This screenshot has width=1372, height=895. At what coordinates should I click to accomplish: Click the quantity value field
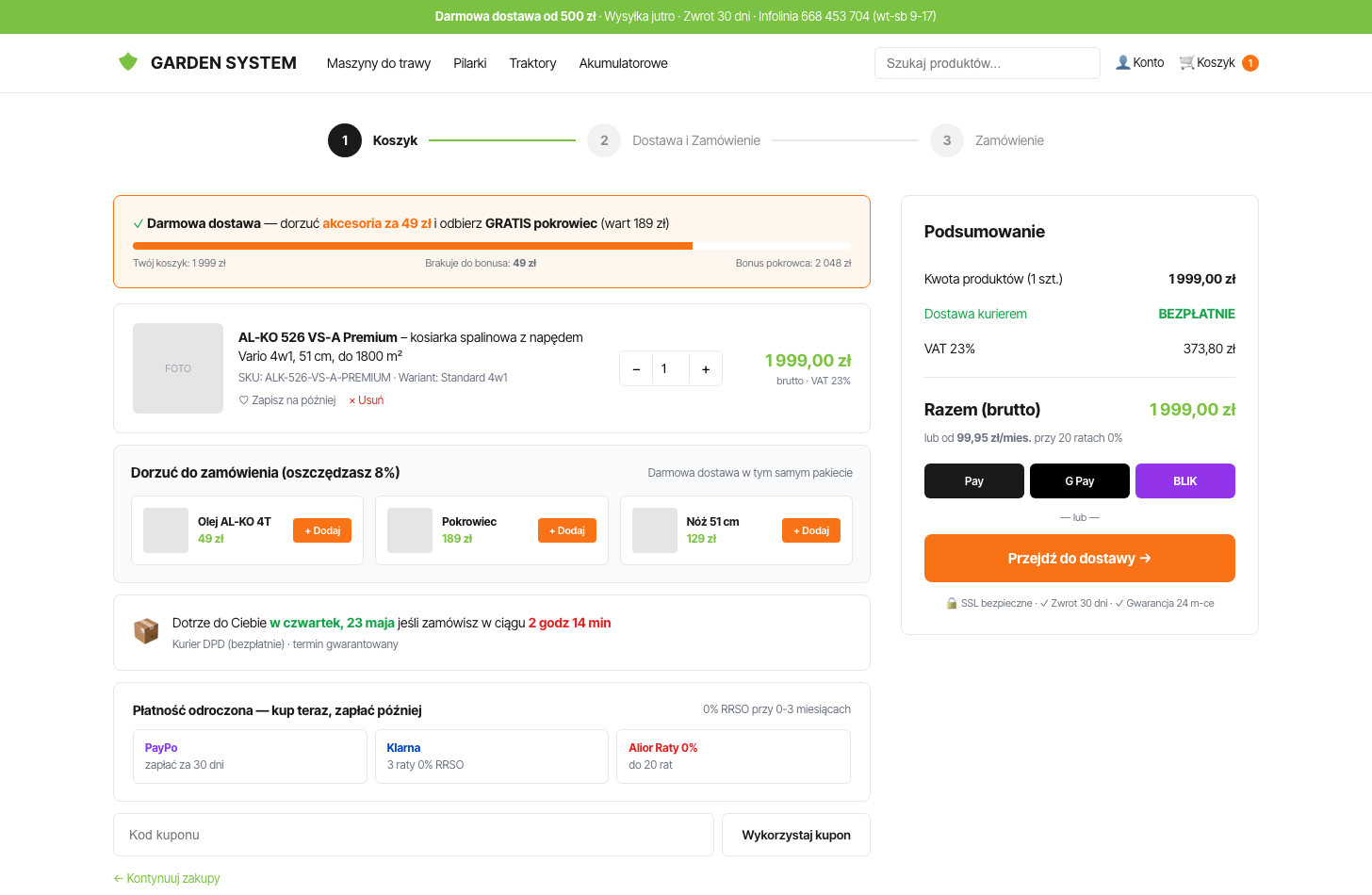[671, 369]
